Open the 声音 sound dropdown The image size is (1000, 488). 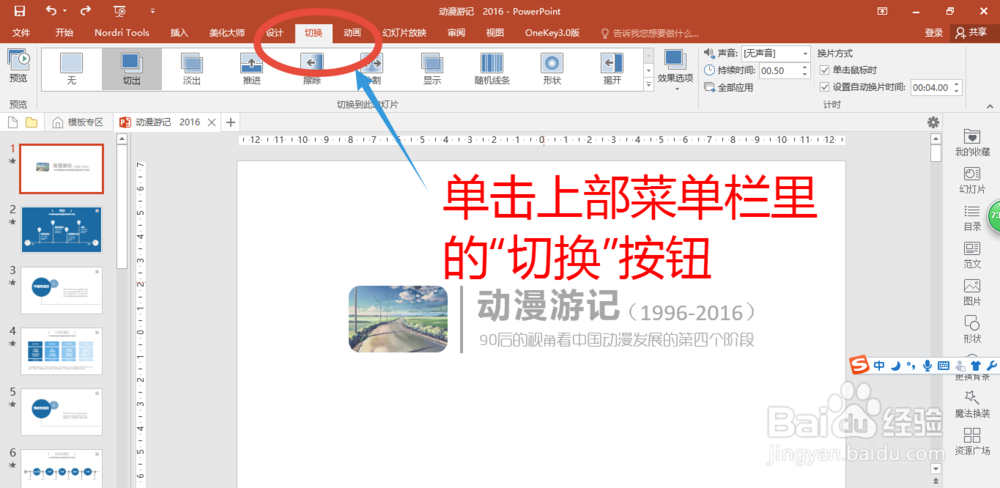coord(805,54)
